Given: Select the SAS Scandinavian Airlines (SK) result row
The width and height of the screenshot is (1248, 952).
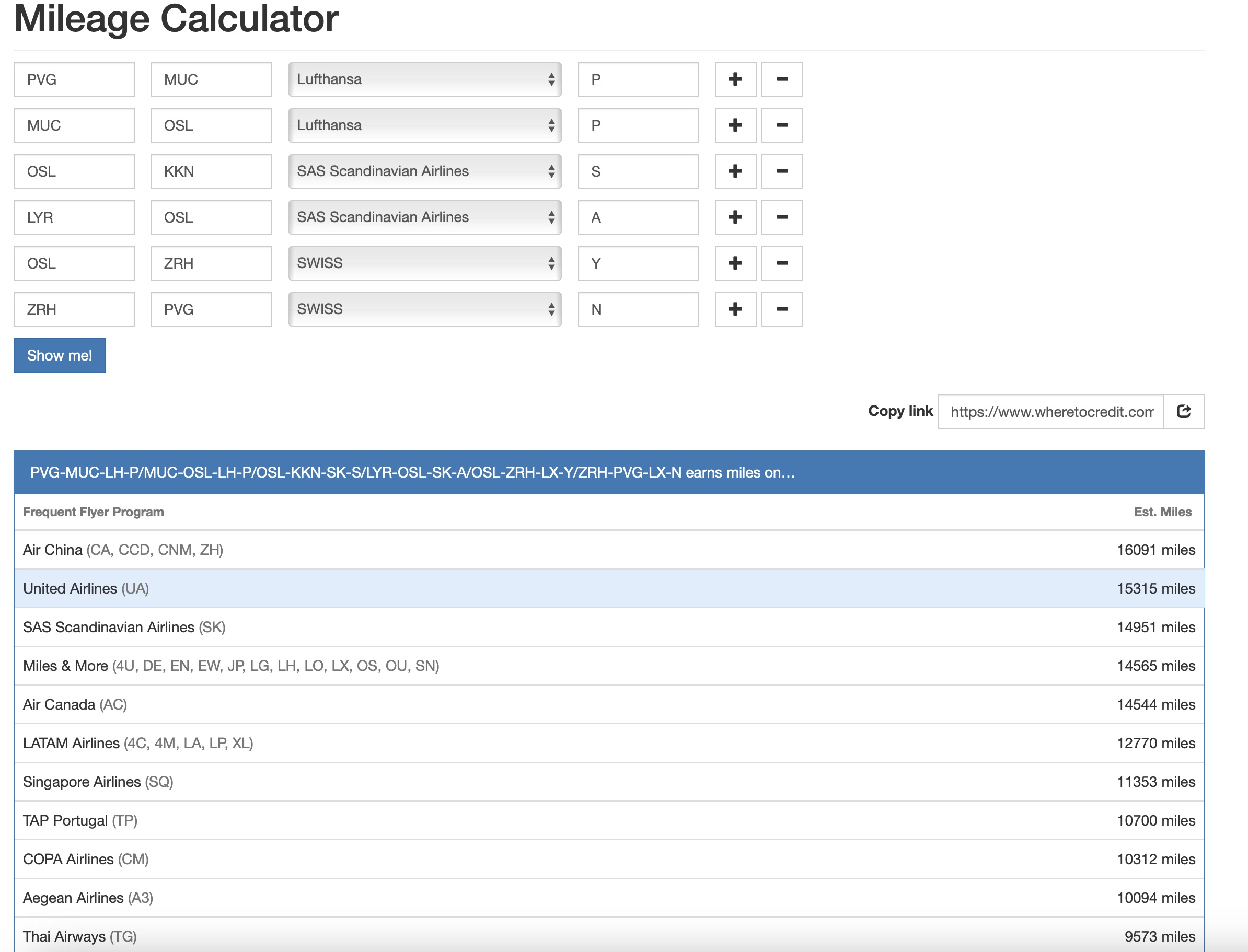Looking at the screenshot, I should click(609, 628).
